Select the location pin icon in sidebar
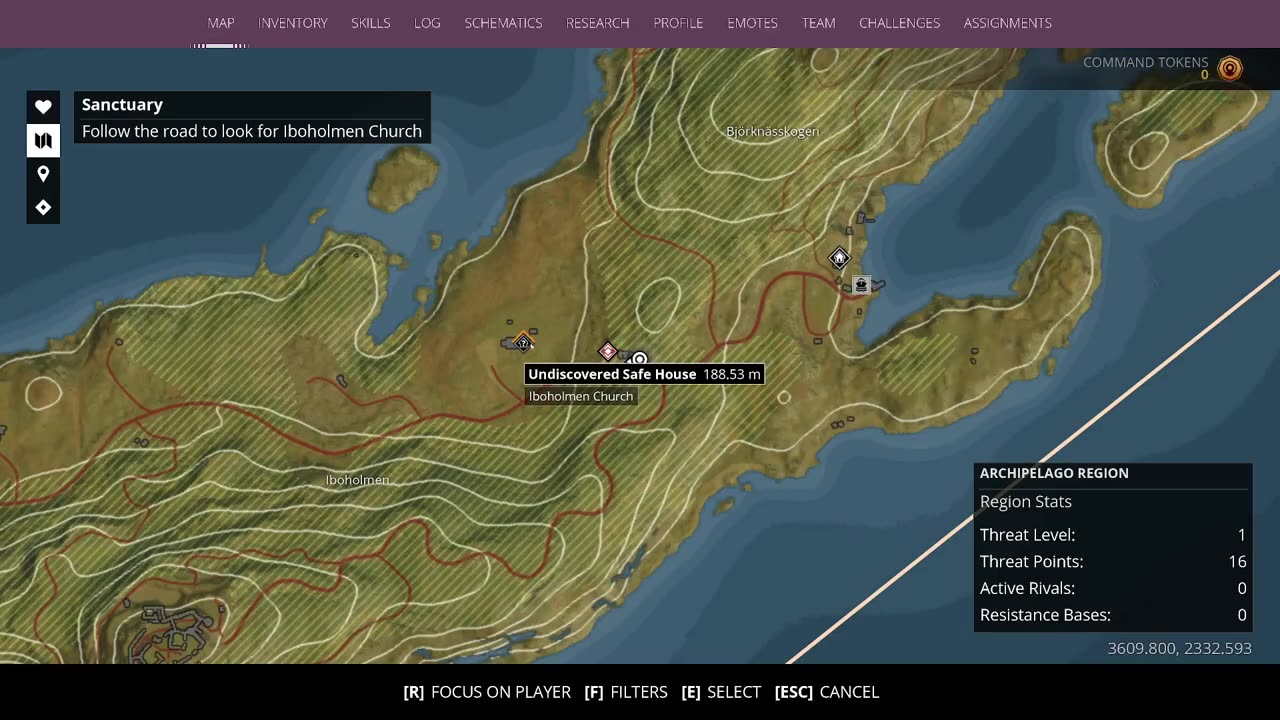 tap(43, 174)
